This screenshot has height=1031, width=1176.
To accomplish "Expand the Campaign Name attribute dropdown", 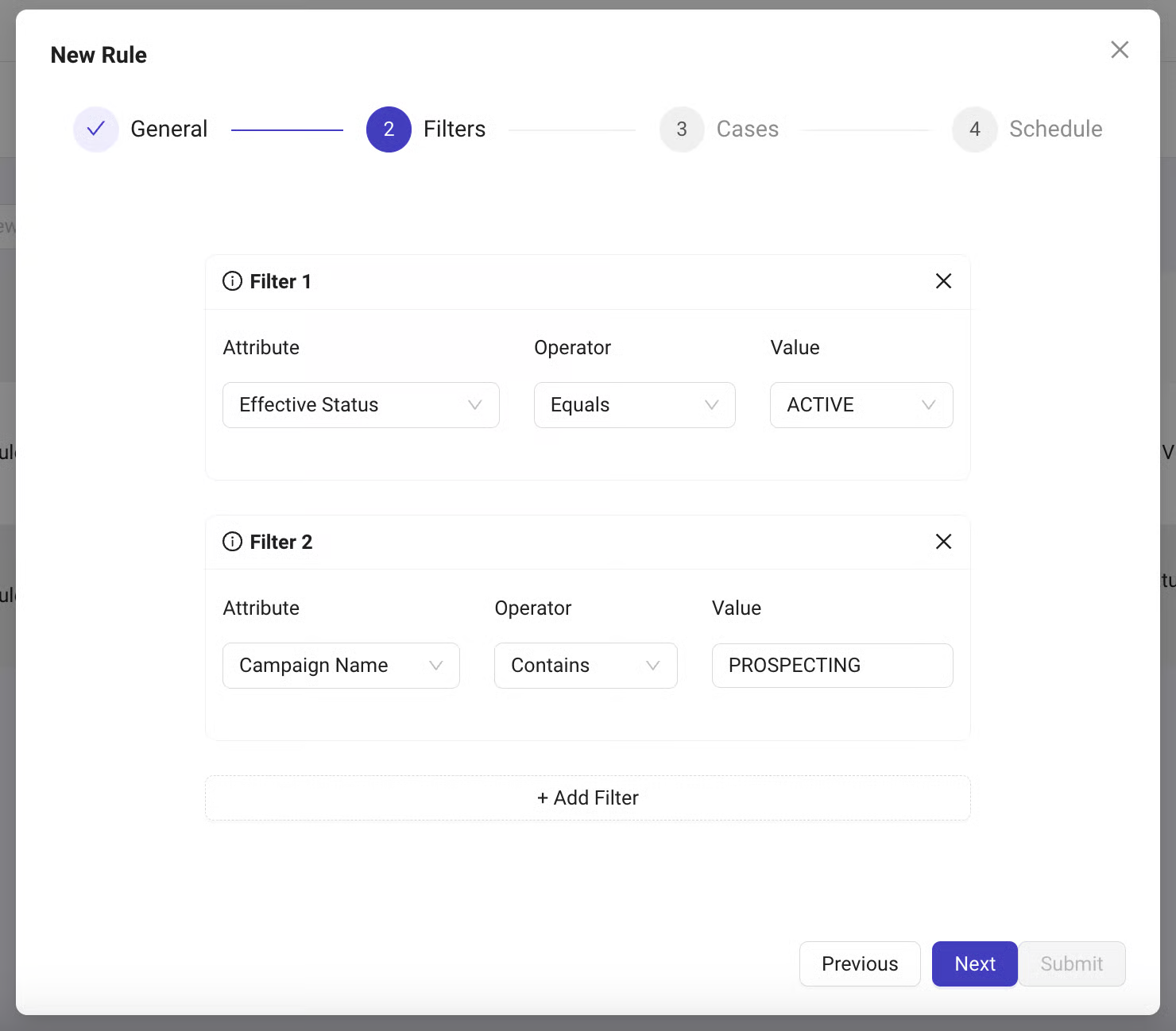I will click(341, 666).
